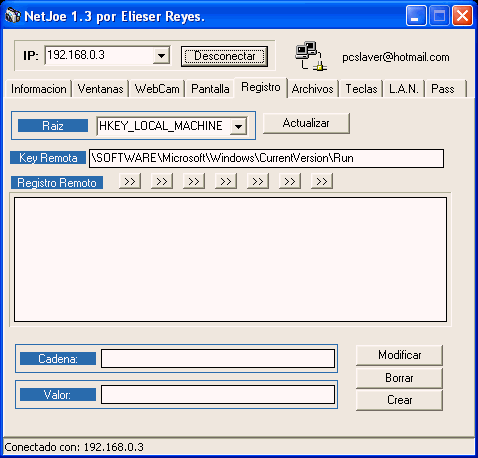This screenshot has width=478, height=458.
Task: Click the Valor: label
Action: [x=58, y=395]
